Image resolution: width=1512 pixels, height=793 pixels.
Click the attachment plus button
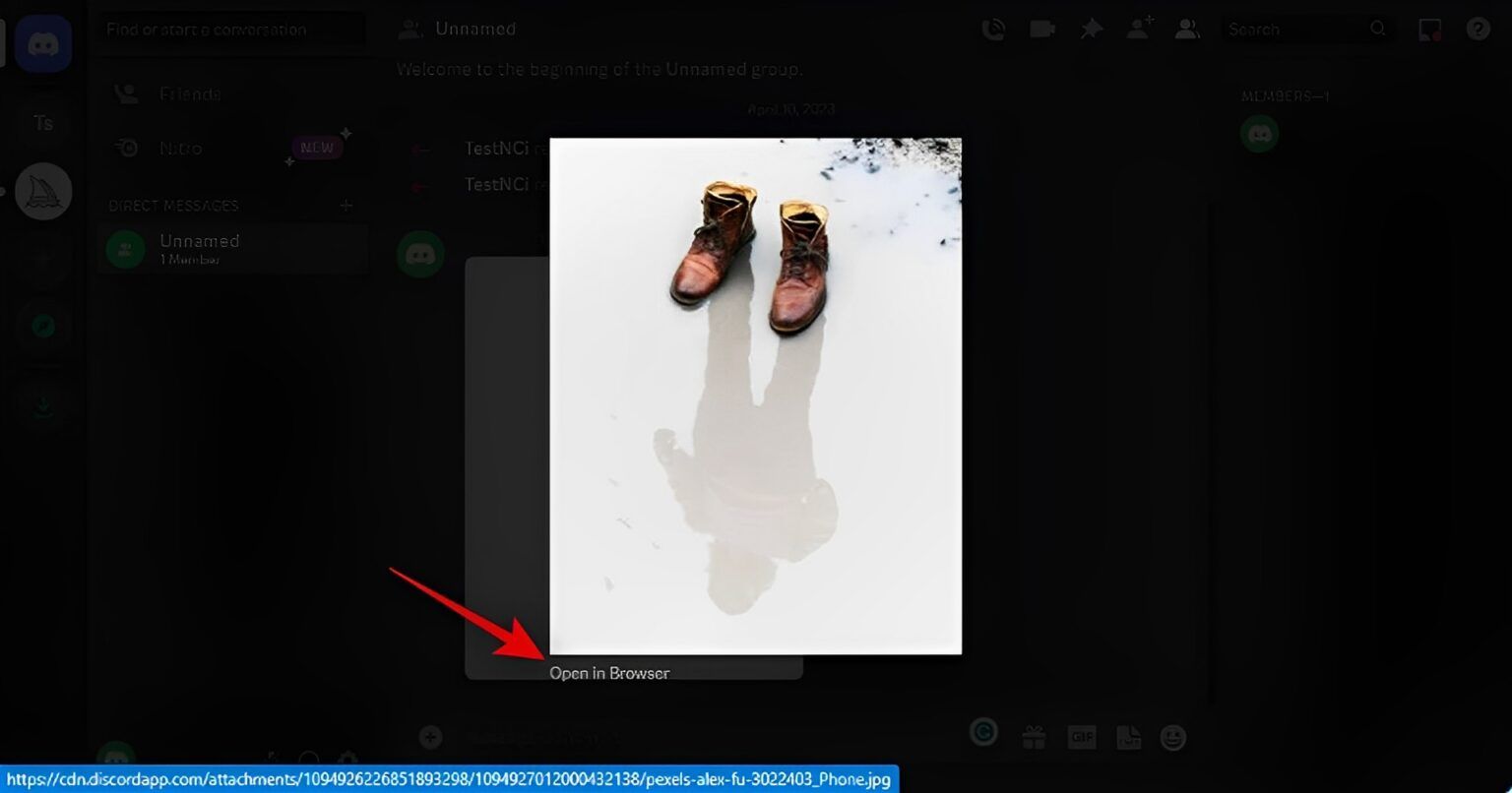click(430, 736)
